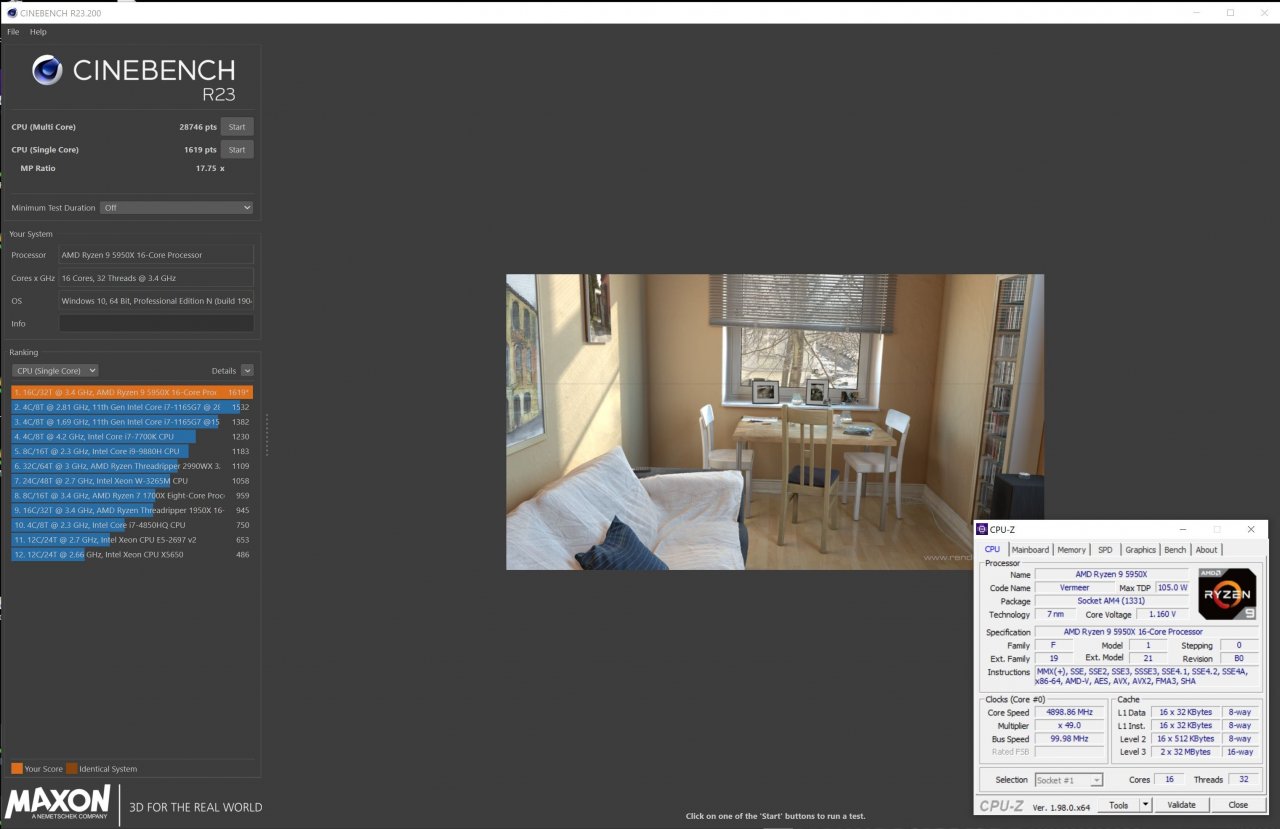This screenshot has width=1280, height=829.
Task: Click the Validate button in CPU-Z
Action: [x=1181, y=805]
